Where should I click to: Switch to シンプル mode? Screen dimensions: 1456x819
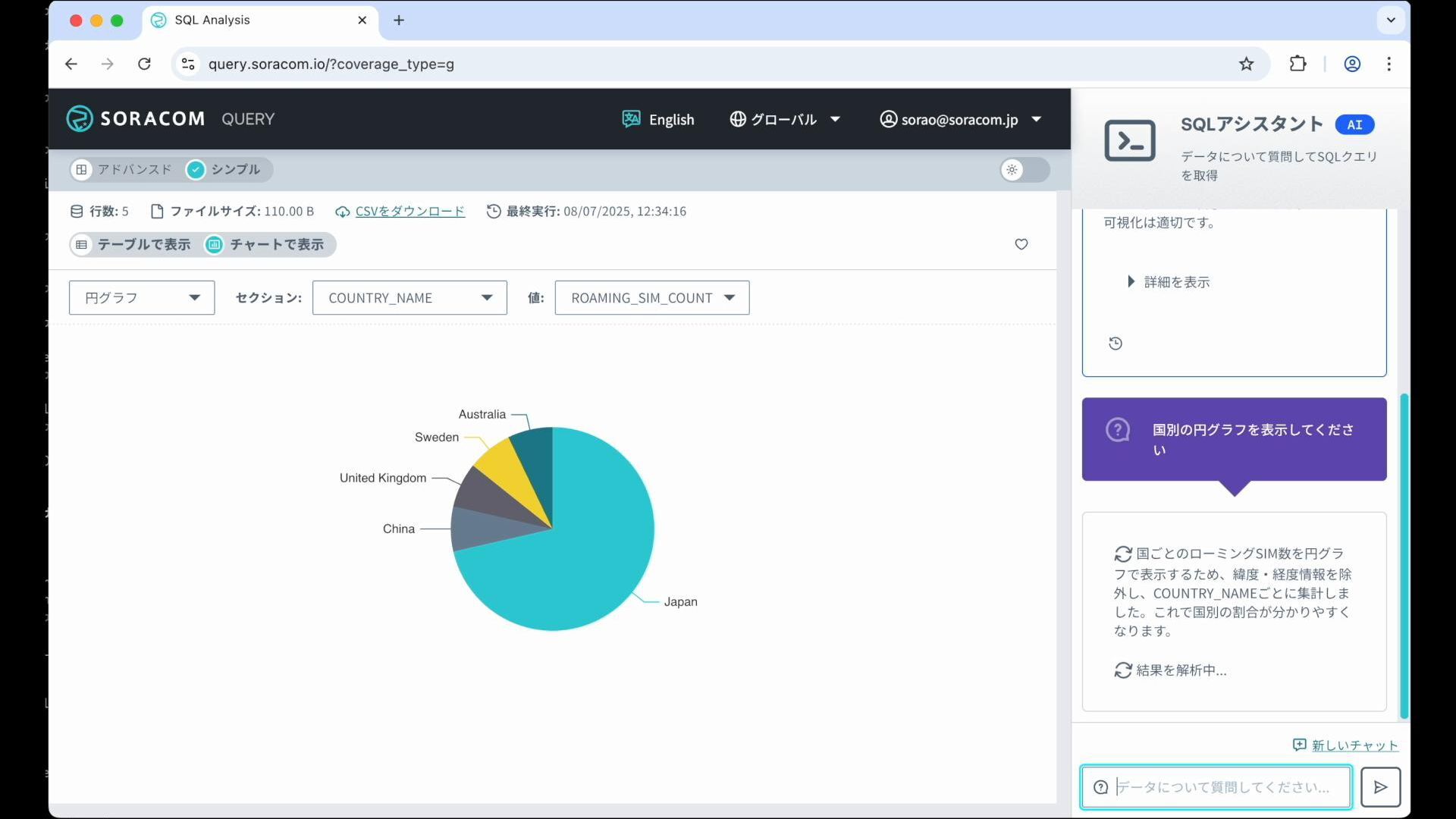[225, 170]
